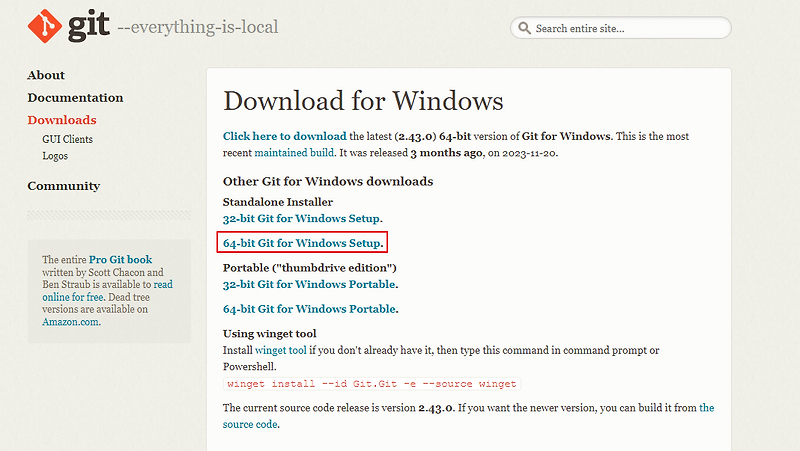The height and width of the screenshot is (451, 800).
Task: Download 32-bit Git for Windows Portable
Action: point(309,284)
